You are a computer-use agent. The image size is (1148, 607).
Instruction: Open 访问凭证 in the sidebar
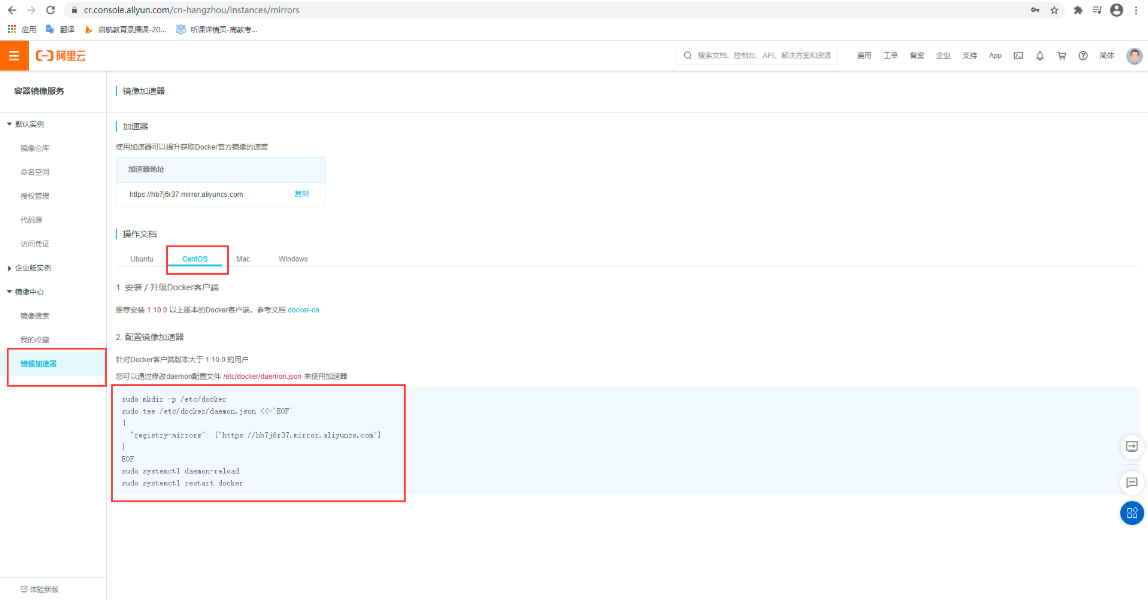coord(35,244)
